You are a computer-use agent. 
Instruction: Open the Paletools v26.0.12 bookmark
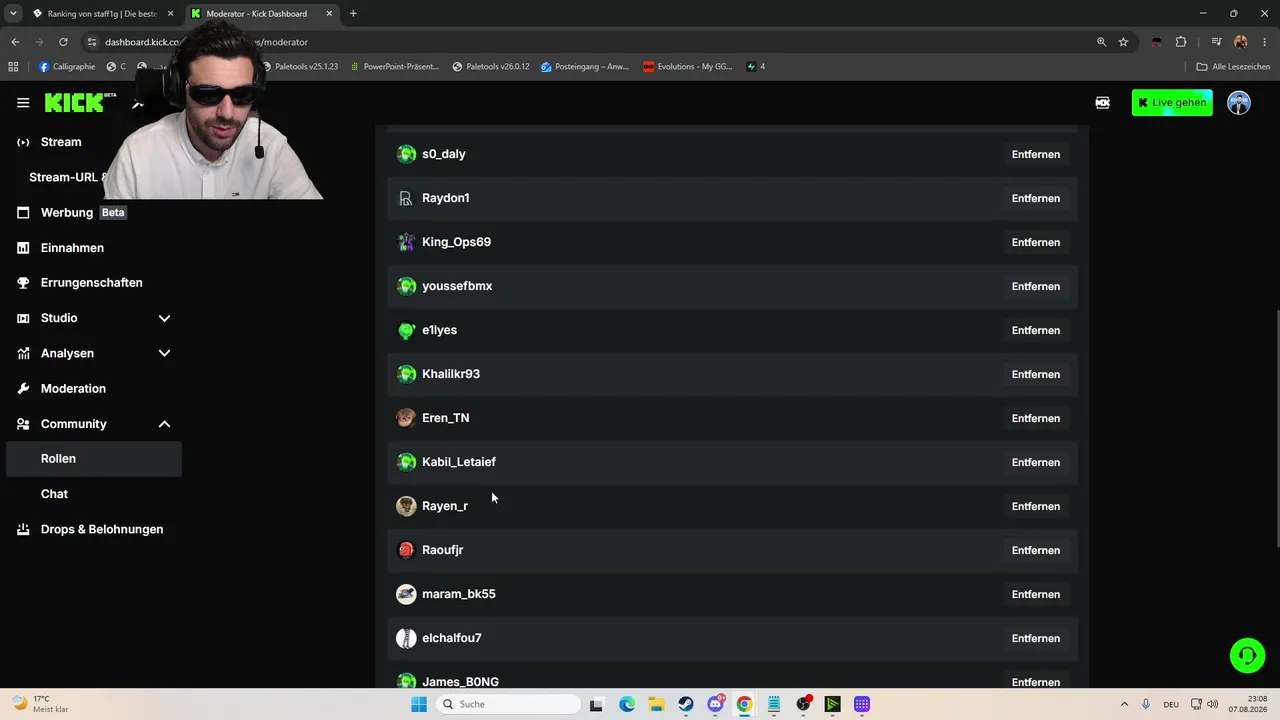[490, 67]
